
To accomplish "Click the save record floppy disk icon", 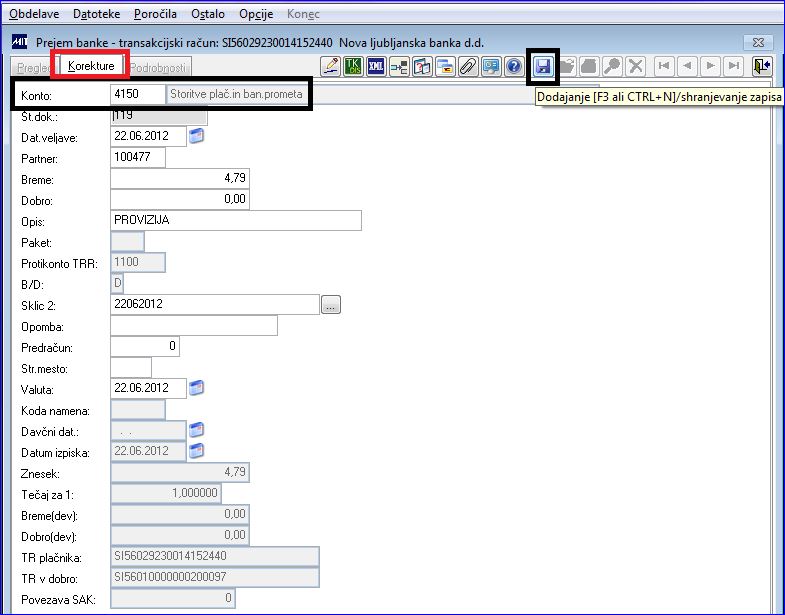I will click(x=543, y=67).
